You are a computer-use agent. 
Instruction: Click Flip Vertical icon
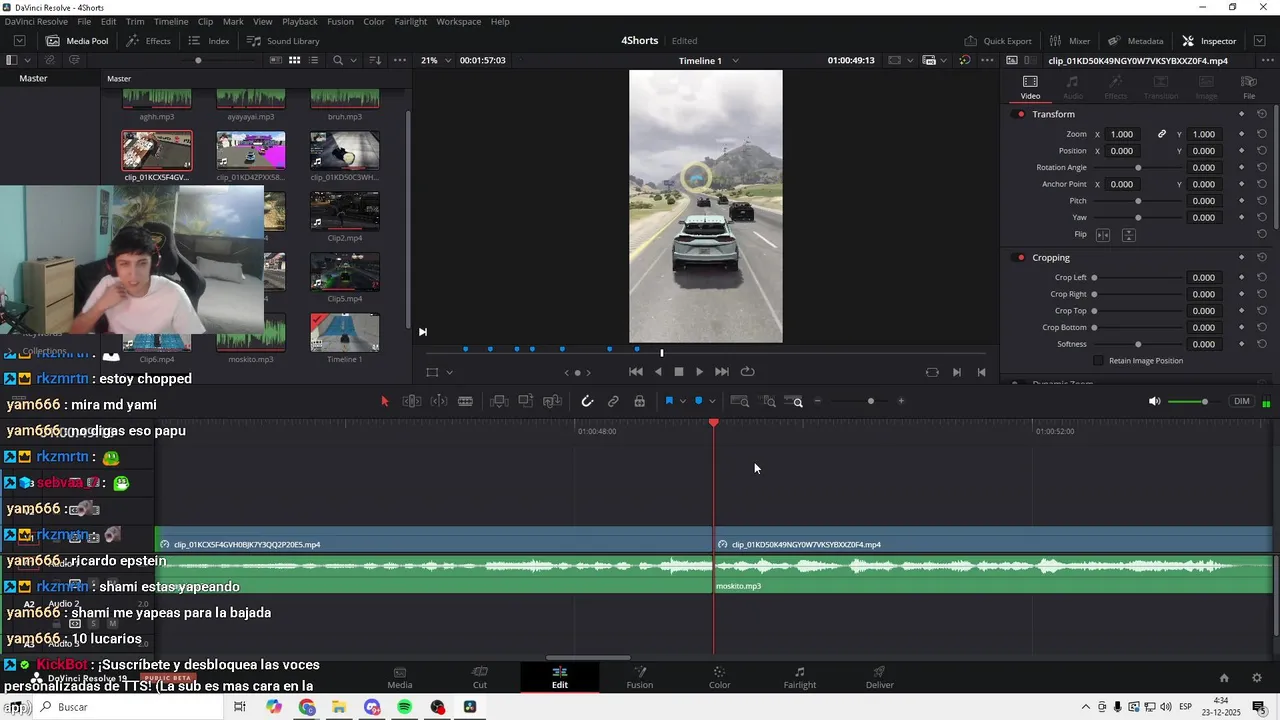point(1129,235)
